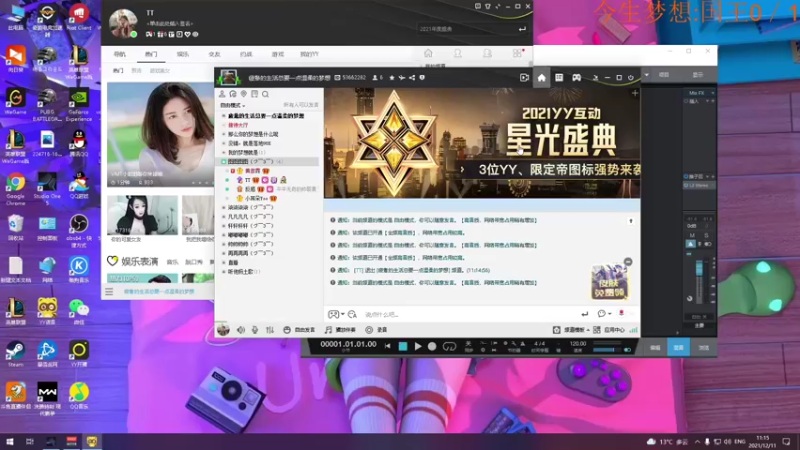
Task: Toggle the microphone in channel bottom bar
Action: point(255,330)
